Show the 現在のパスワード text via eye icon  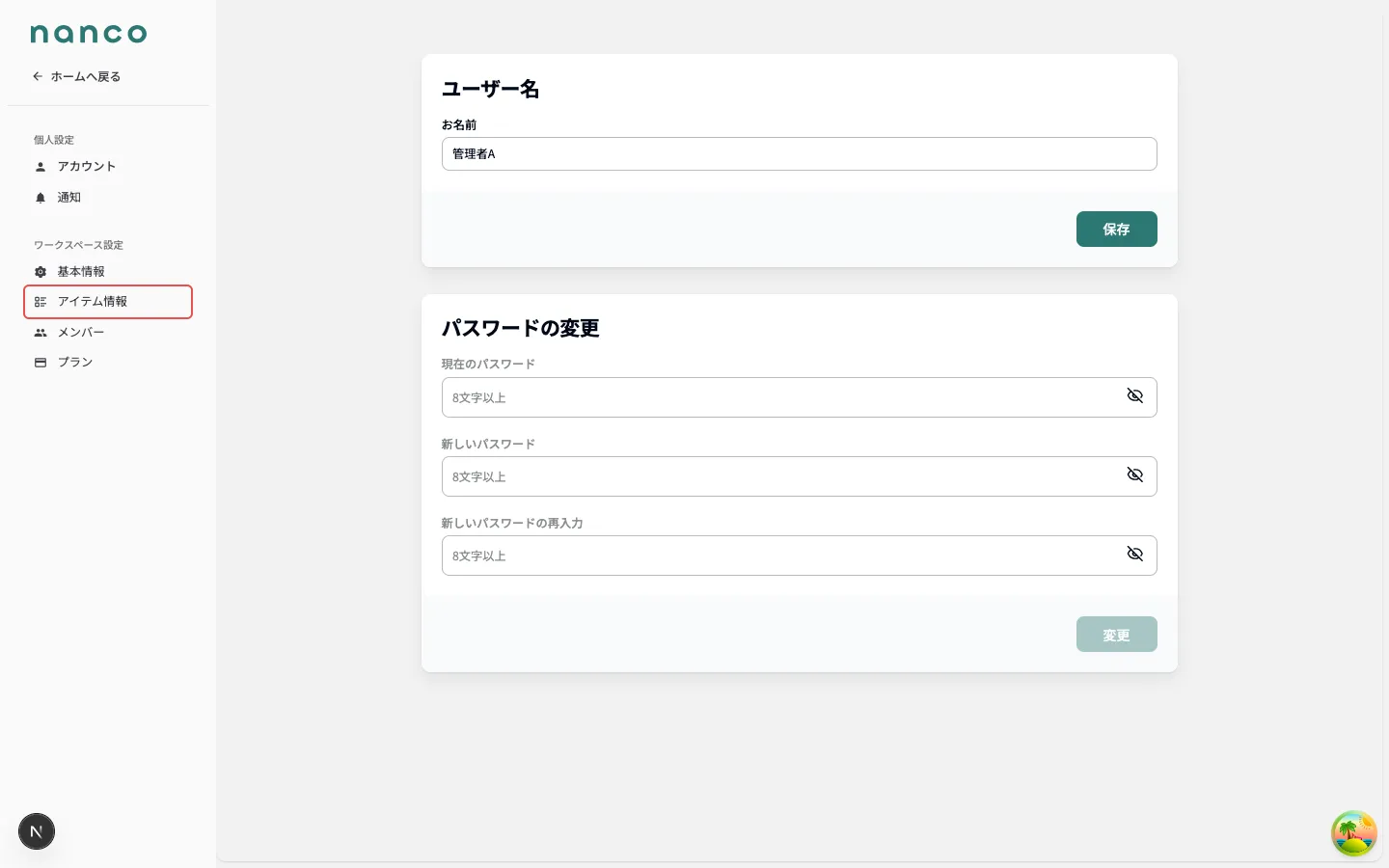click(x=1135, y=396)
